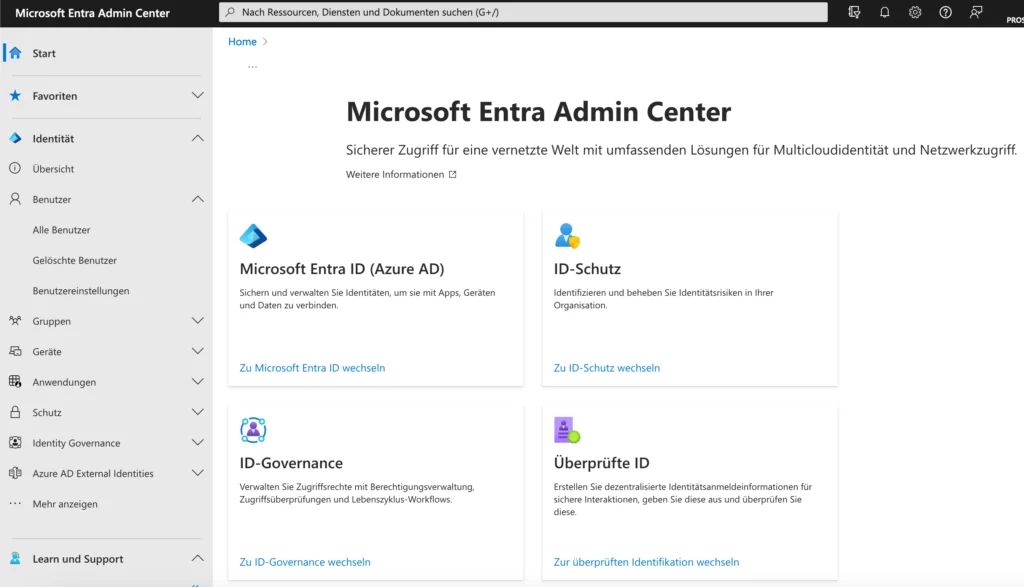
Task: Click the Schutz lock icon
Action: 15,412
